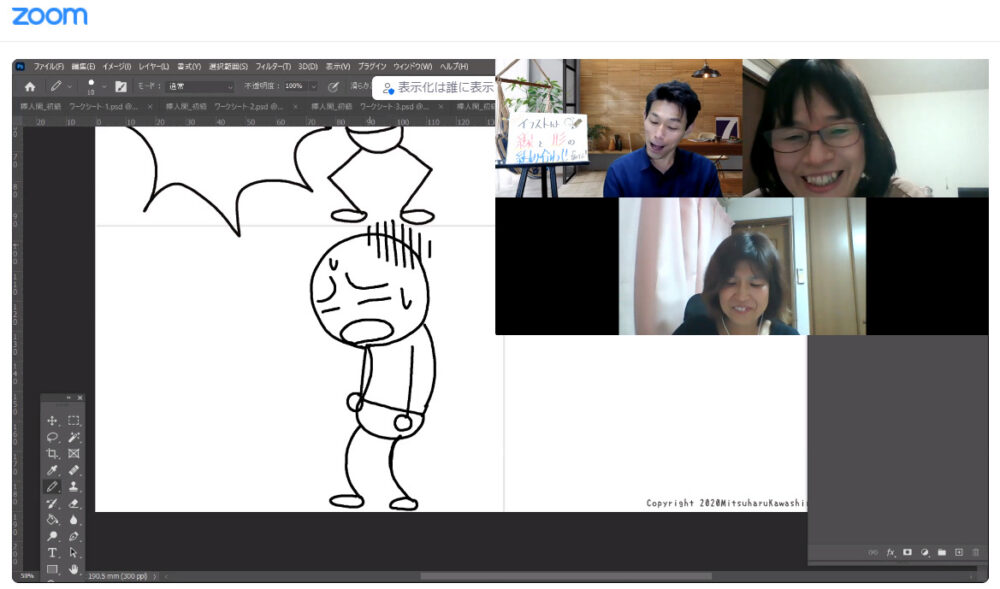1000x589 pixels.
Task: Pick the Eyedropper tool
Action: pos(52,470)
